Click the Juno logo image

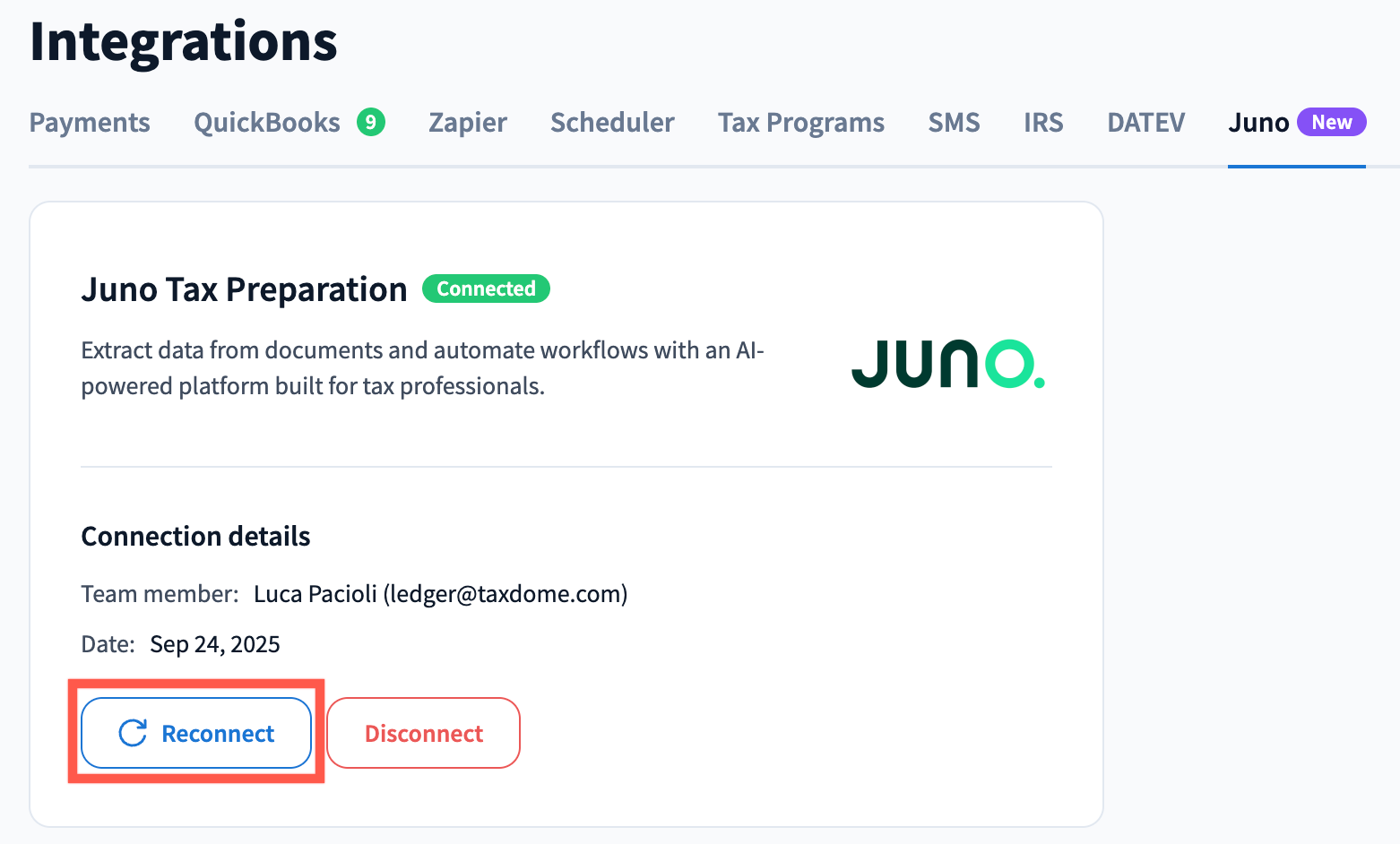point(947,364)
